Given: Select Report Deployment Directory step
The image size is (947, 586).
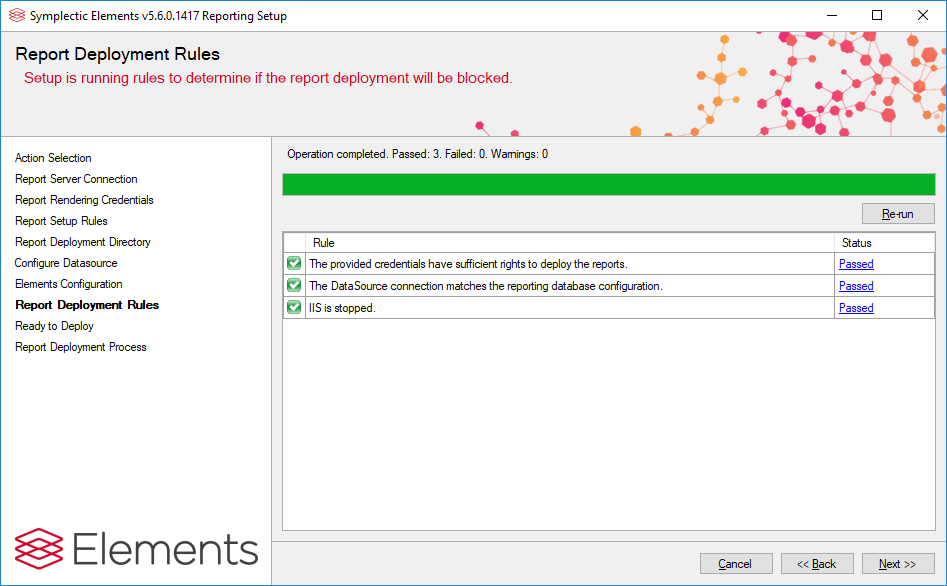Looking at the screenshot, I should [x=83, y=242].
